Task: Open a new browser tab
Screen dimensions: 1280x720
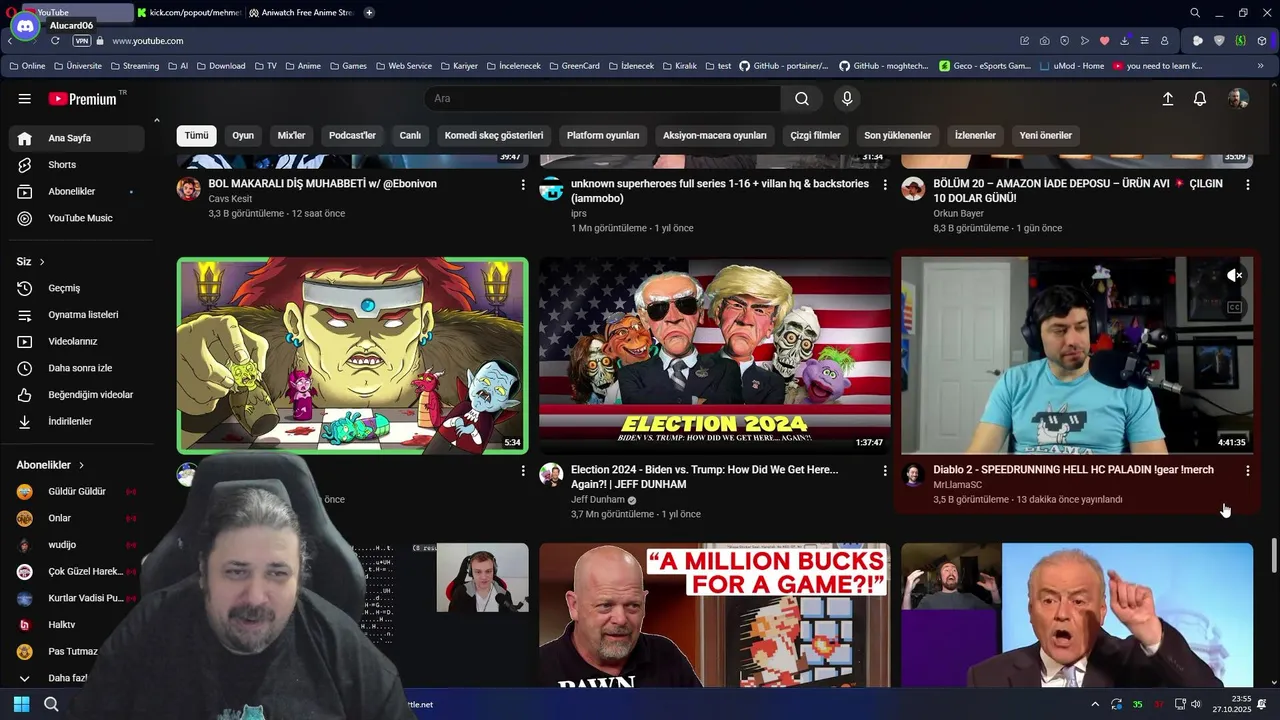Action: click(369, 13)
